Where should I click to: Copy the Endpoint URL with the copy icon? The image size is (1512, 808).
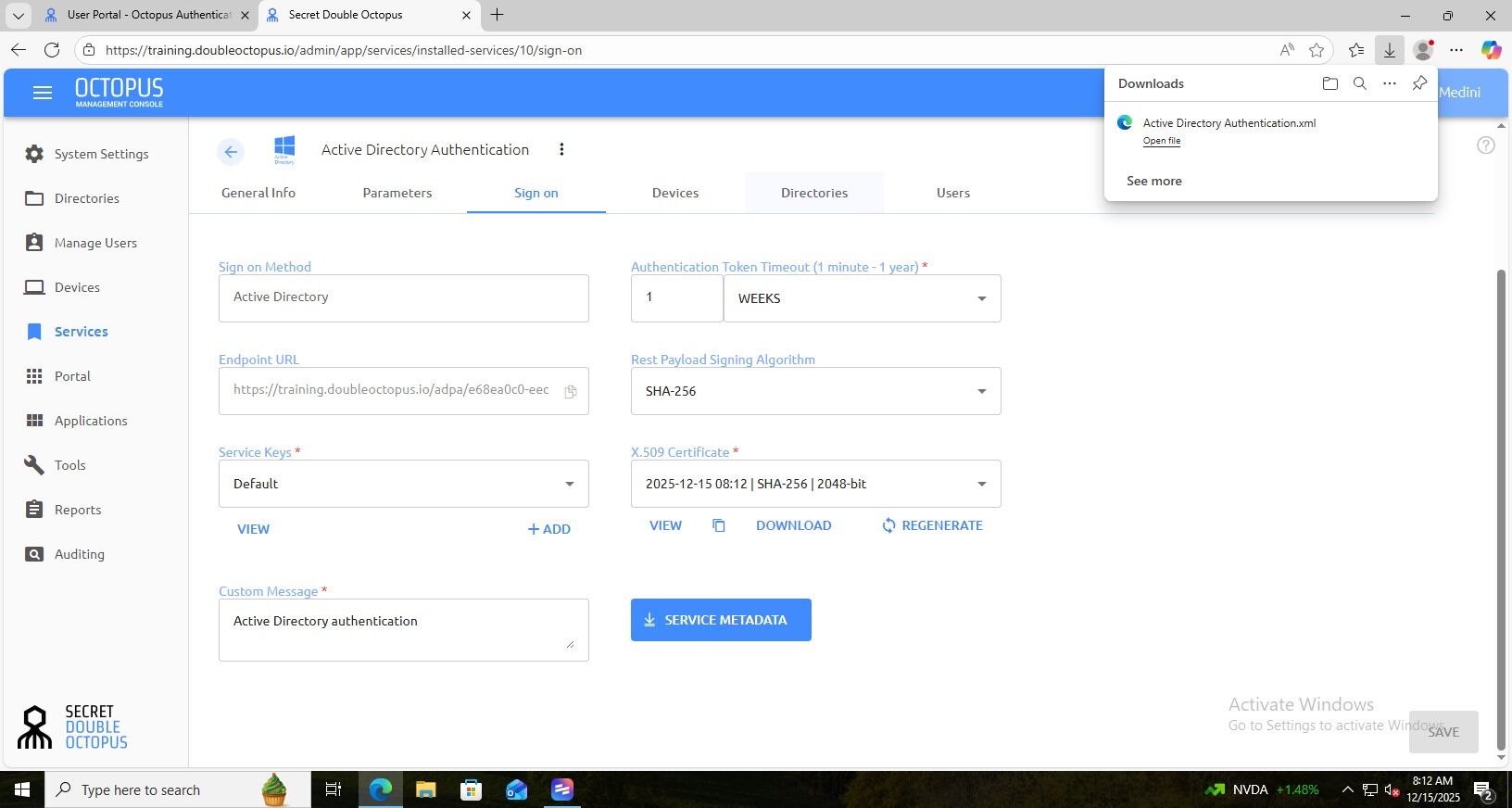tap(571, 391)
